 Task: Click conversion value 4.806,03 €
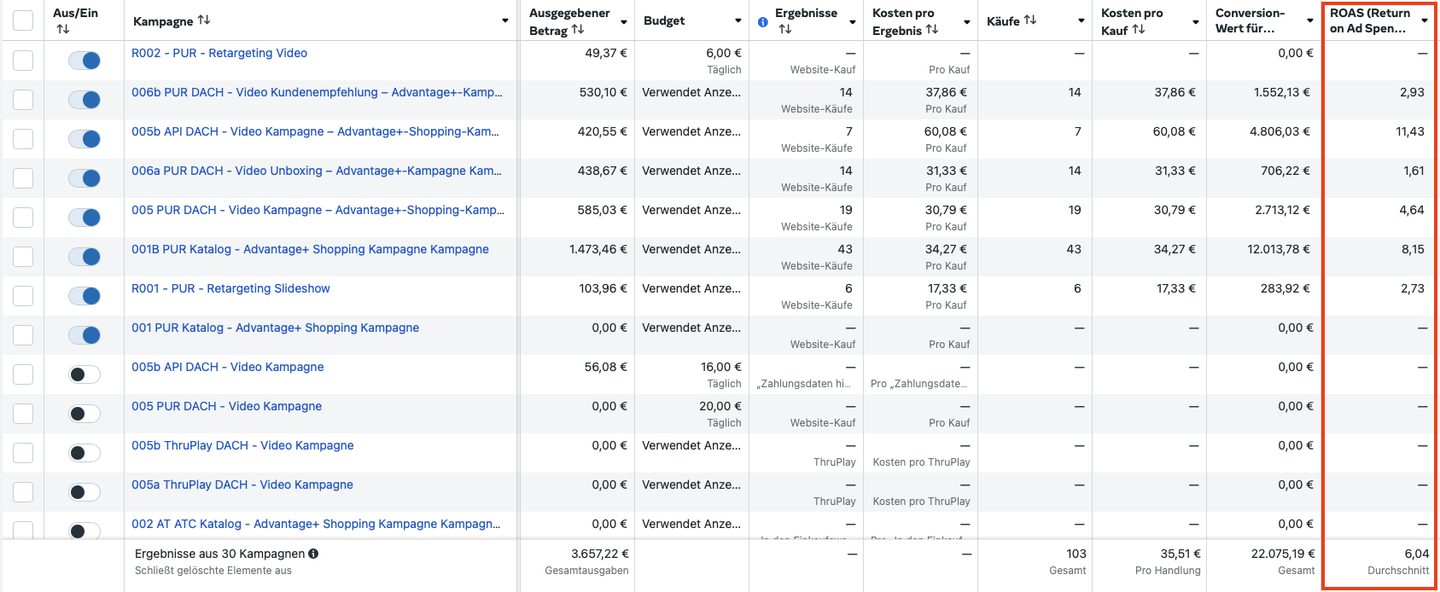tap(1283, 131)
